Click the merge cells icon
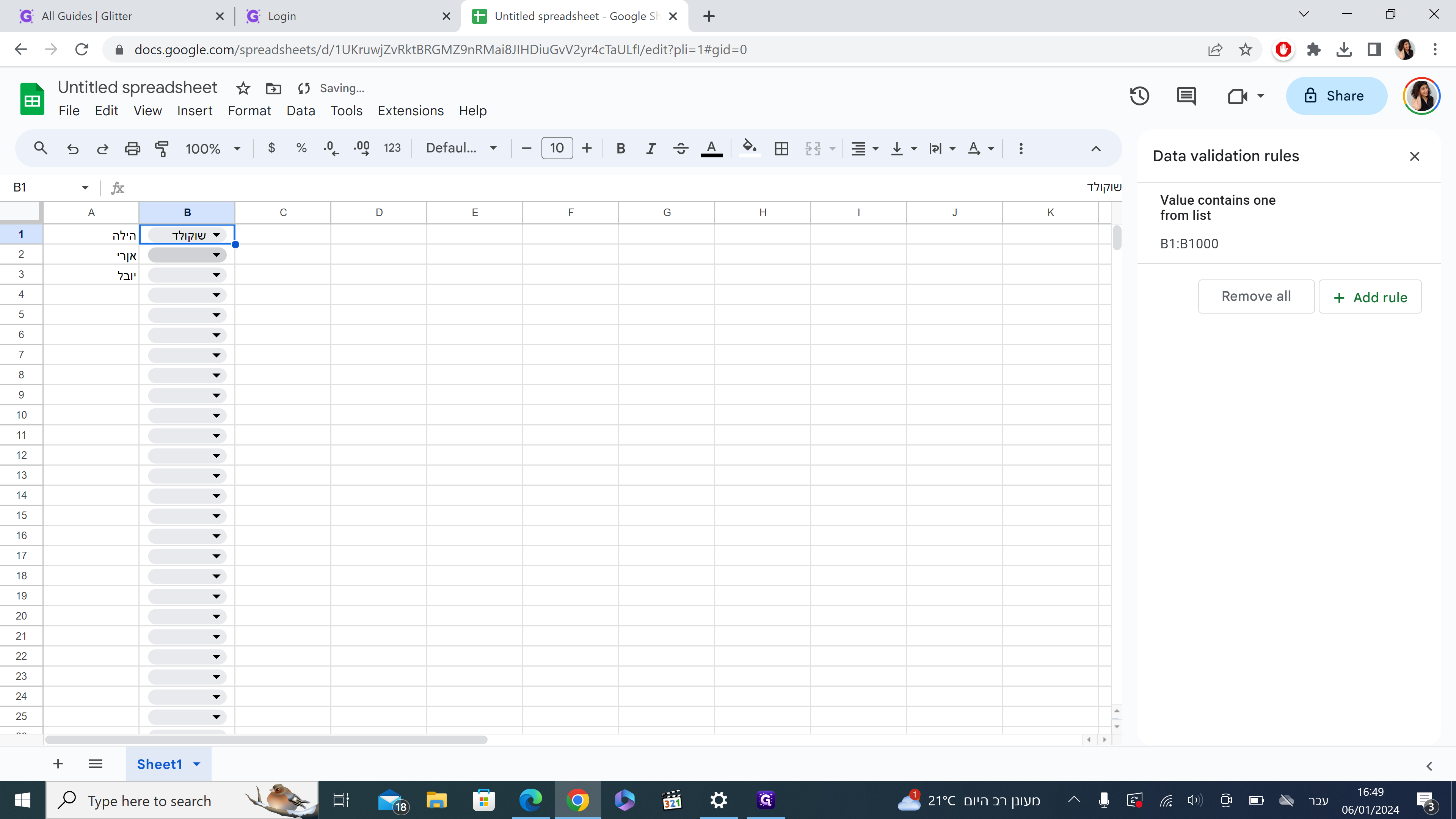This screenshot has height=819, width=1456. [813, 148]
